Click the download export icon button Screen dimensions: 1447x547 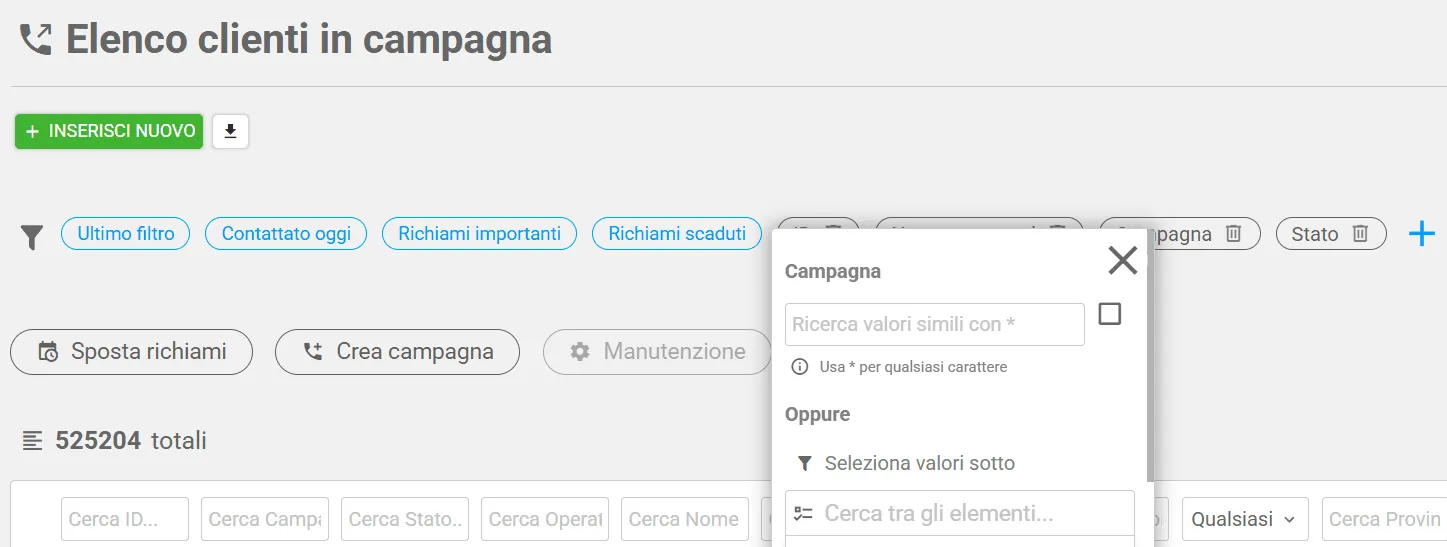231,131
